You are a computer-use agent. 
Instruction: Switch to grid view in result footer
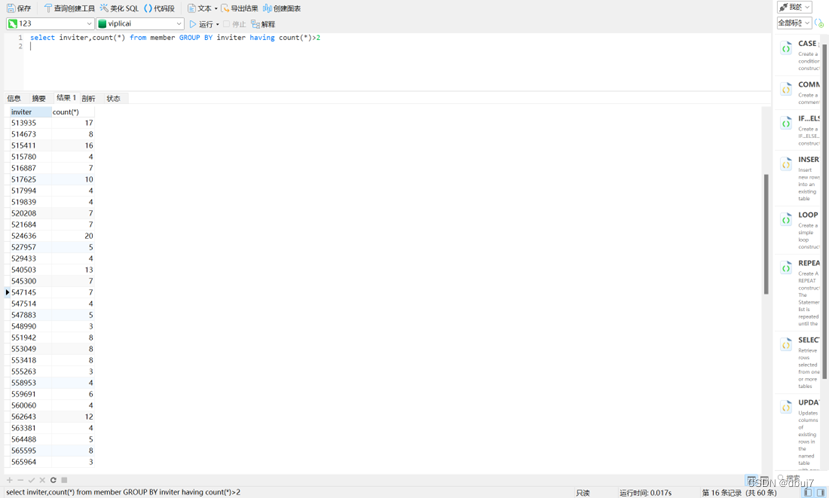[751, 480]
